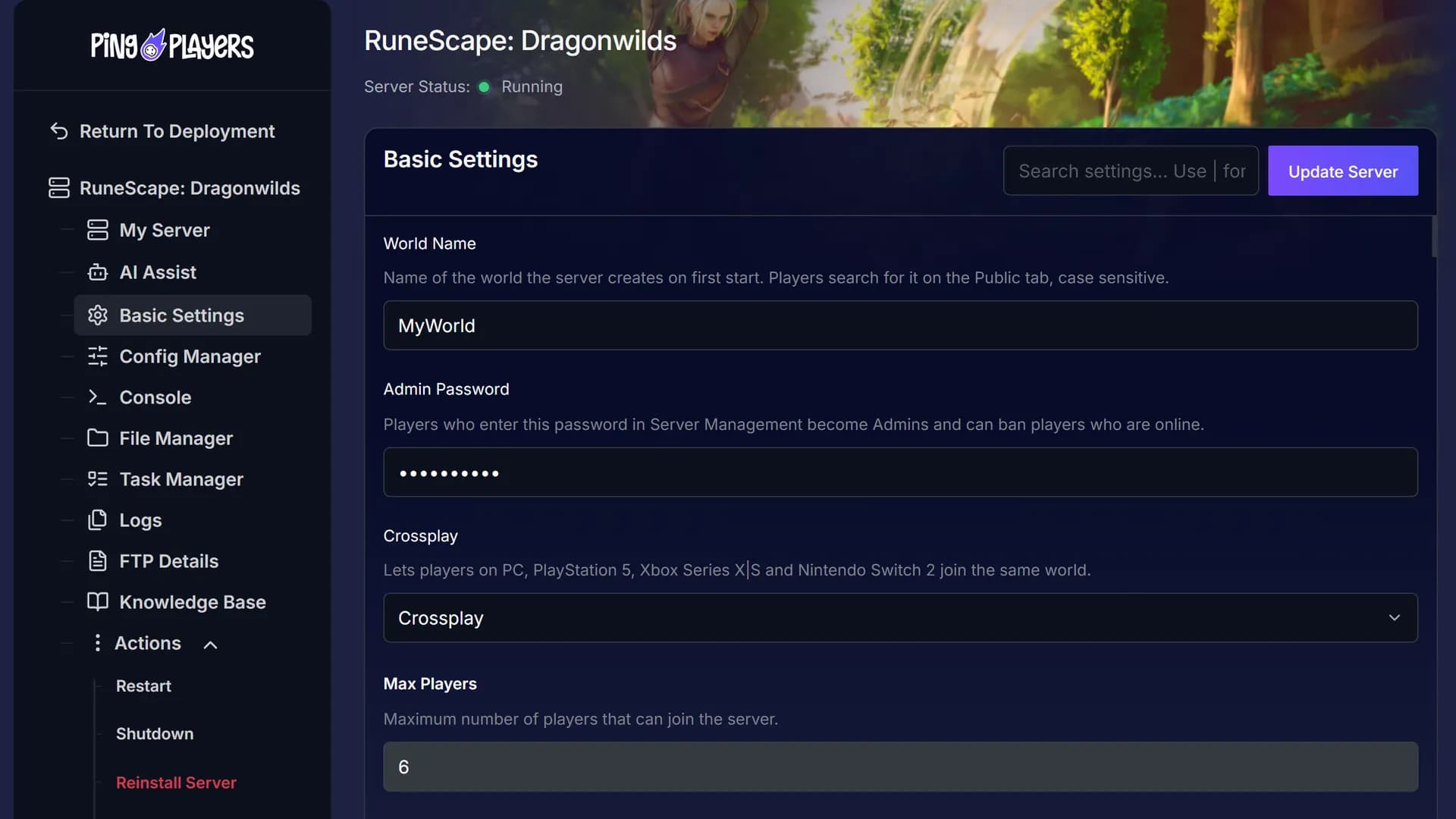Open My Server via its icon
The width and height of the screenshot is (1456, 819).
[x=98, y=230]
